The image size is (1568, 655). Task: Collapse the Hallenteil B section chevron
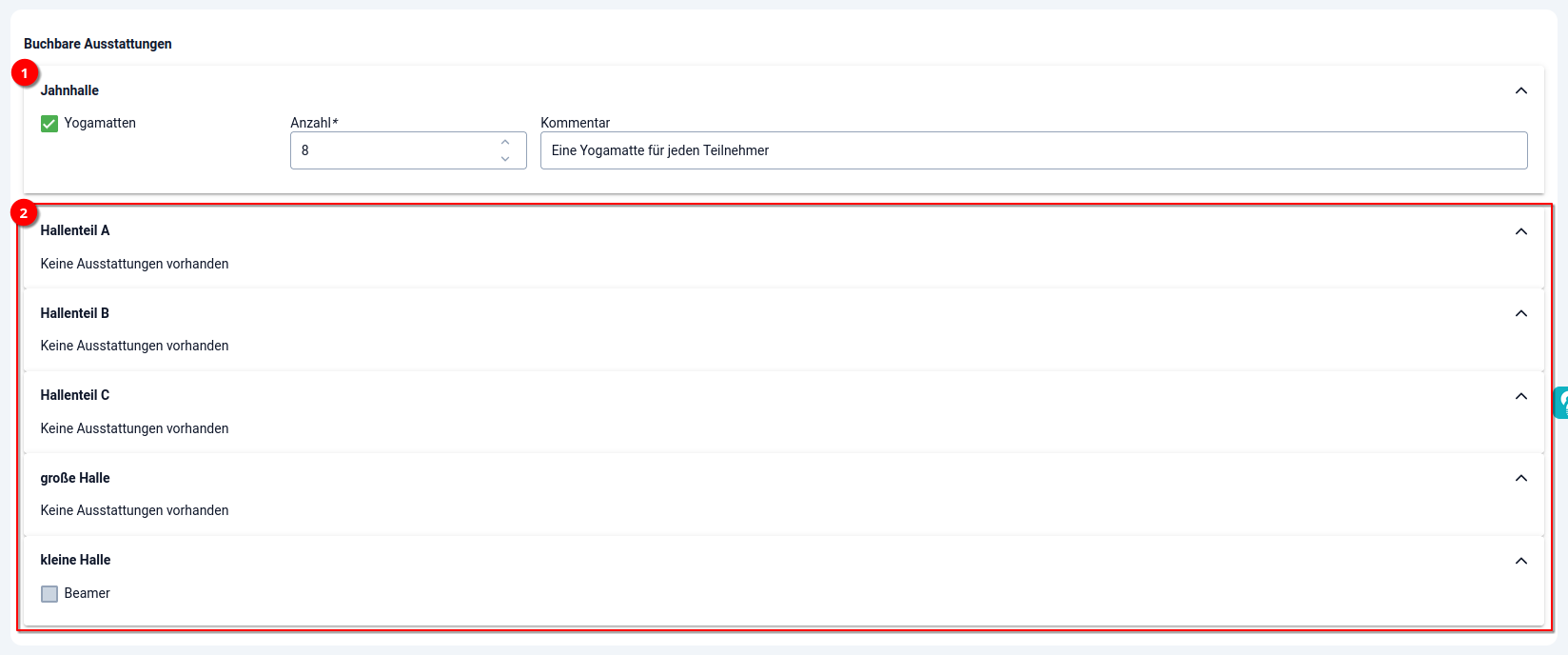1520,313
